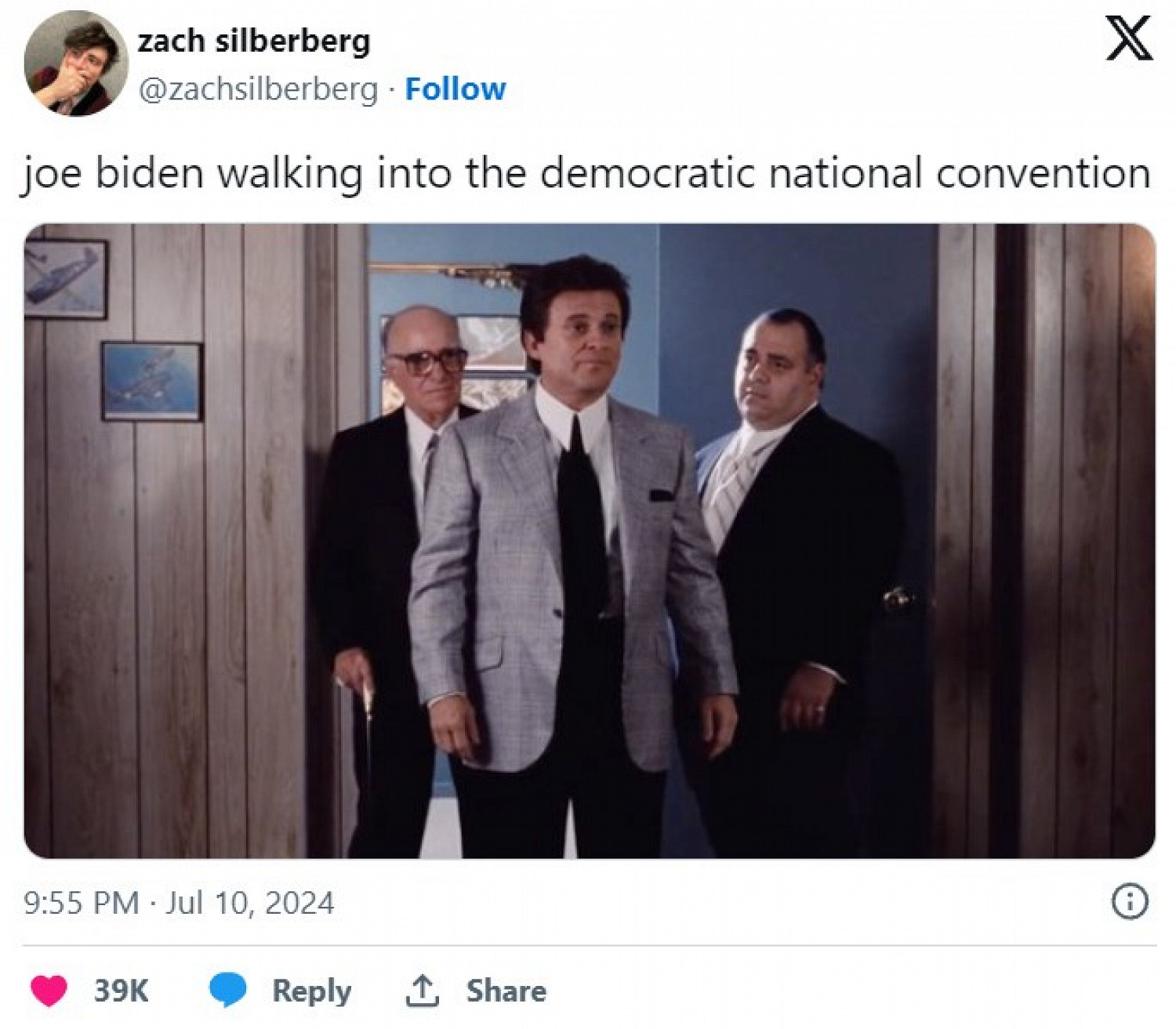Click the tweet text about democratic national convention
The height and width of the screenshot is (1029, 1176).
(586, 173)
